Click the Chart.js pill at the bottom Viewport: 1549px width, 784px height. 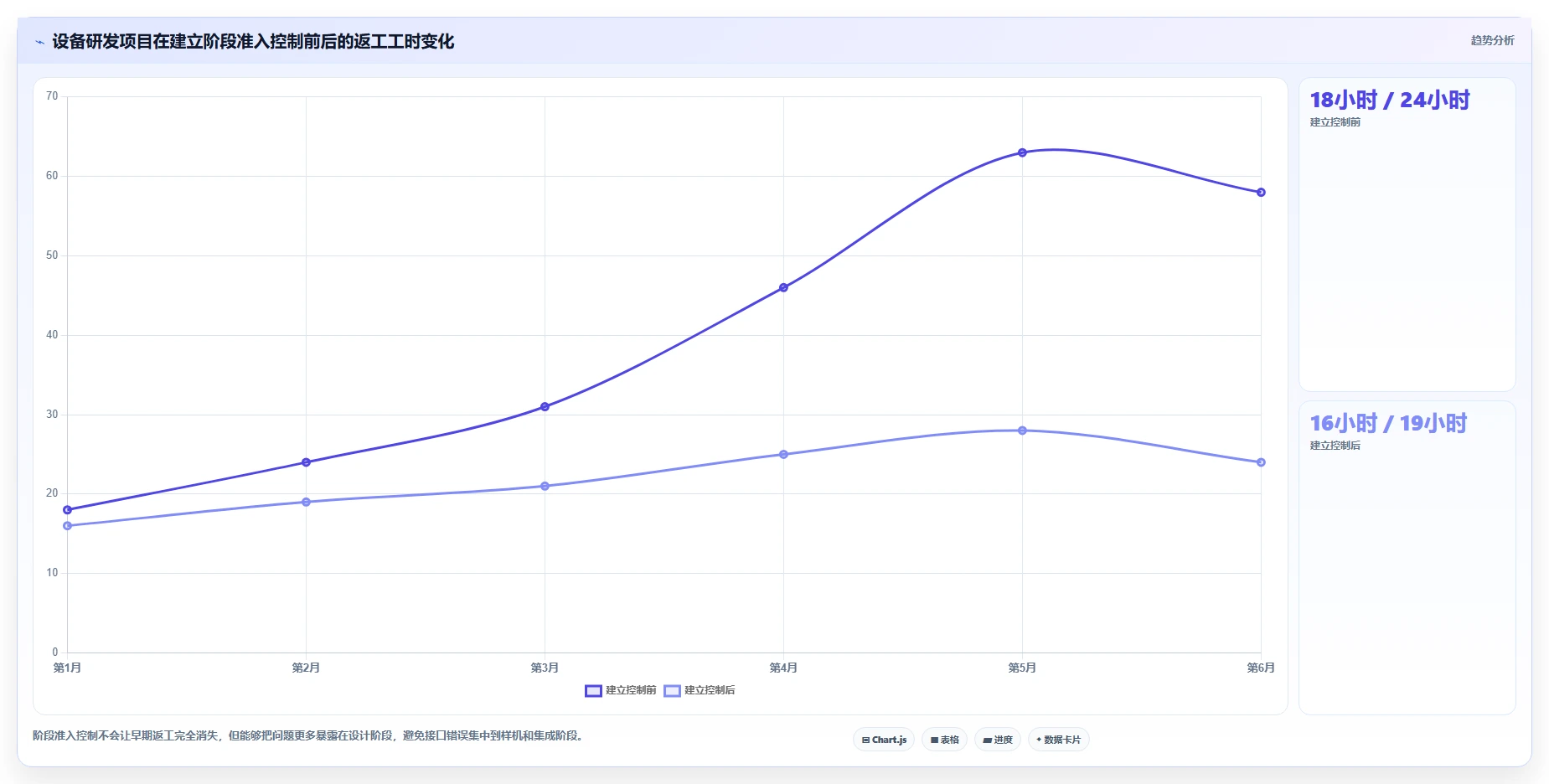[x=884, y=740]
